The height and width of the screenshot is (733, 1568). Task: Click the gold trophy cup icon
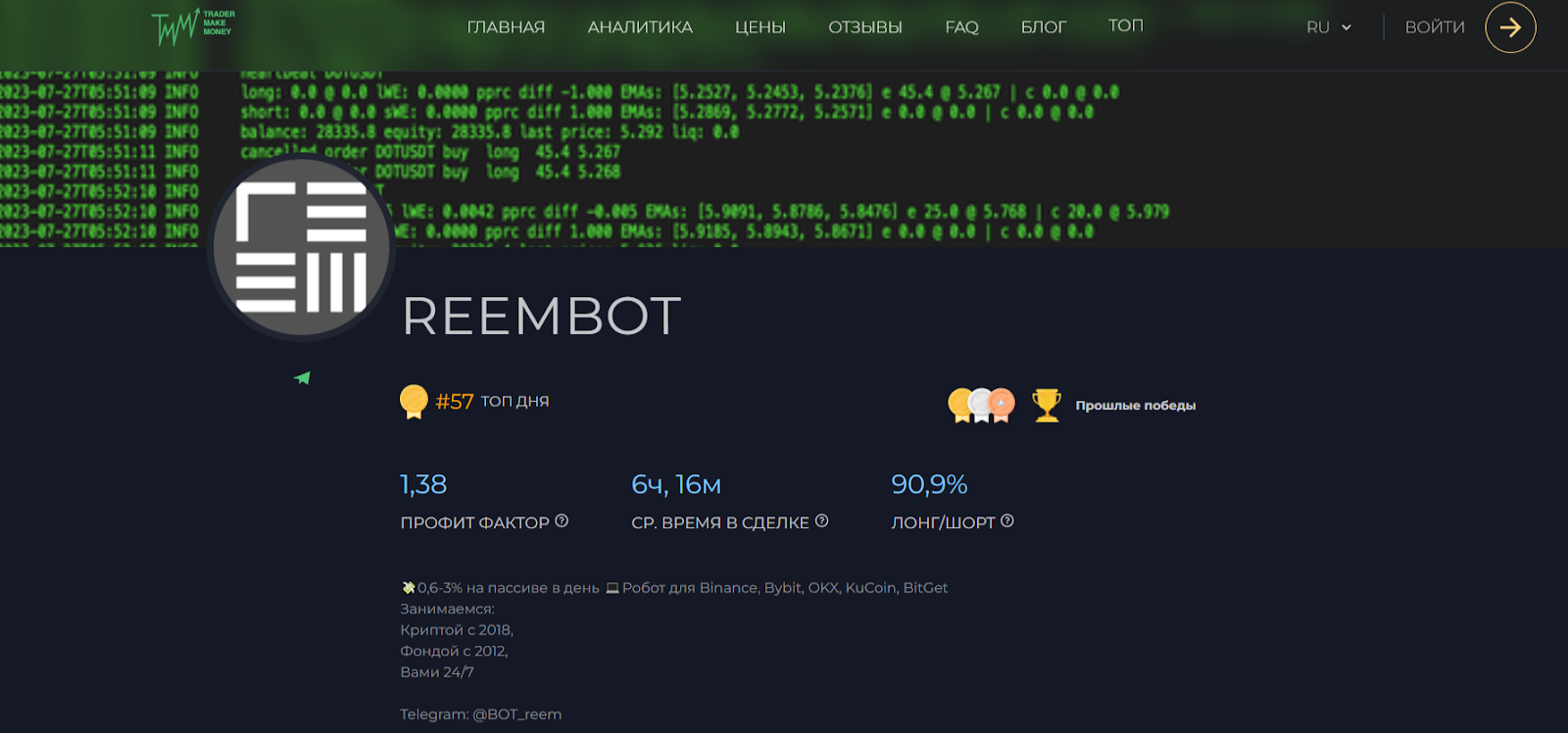tap(1047, 405)
